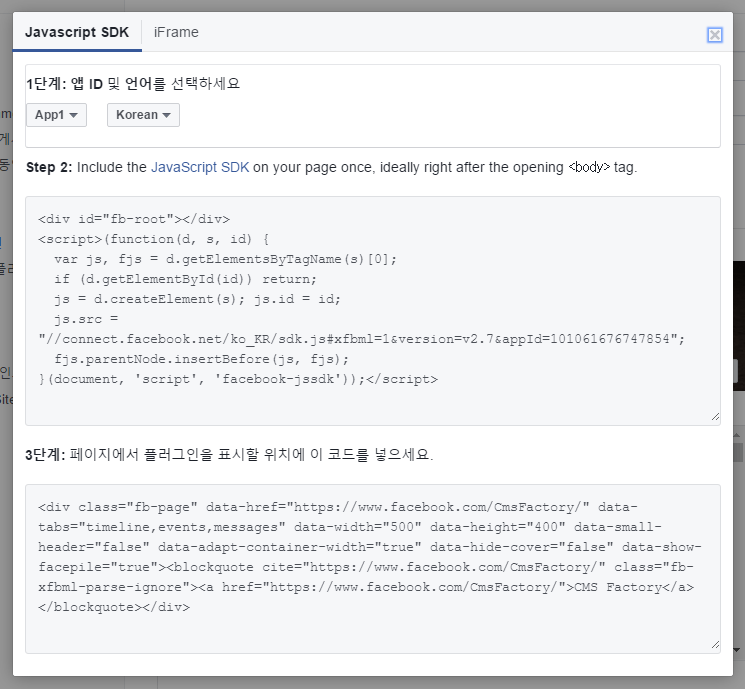Screen dimensions: 745x689
Task: Grab the resize handle of the fb-page code box
Action: click(x=715, y=645)
